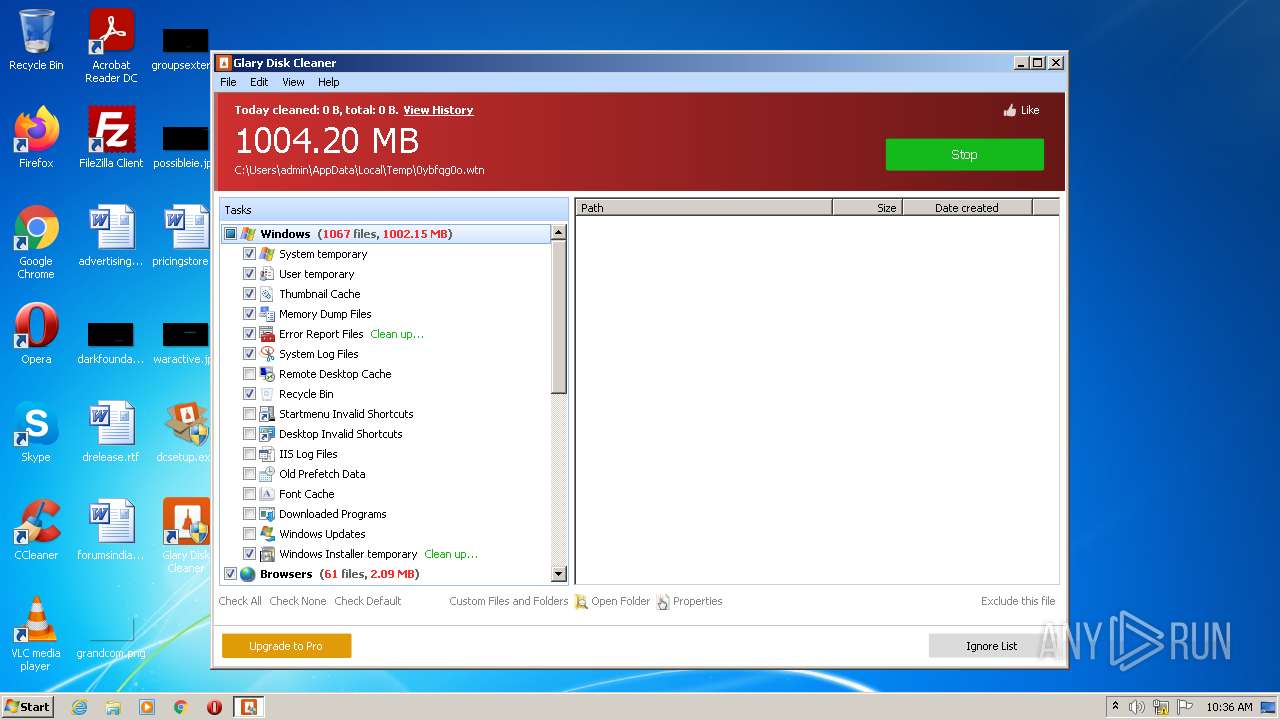The width and height of the screenshot is (1280, 720).
Task: Enable the Remote Desktop Cache checkbox
Action: tap(249, 374)
